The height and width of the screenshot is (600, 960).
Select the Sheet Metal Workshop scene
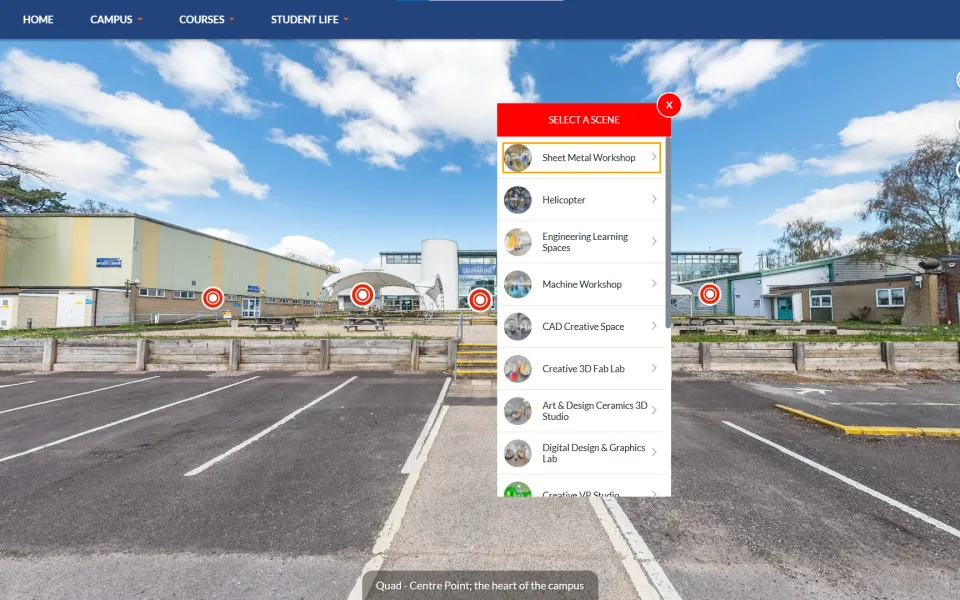581,157
